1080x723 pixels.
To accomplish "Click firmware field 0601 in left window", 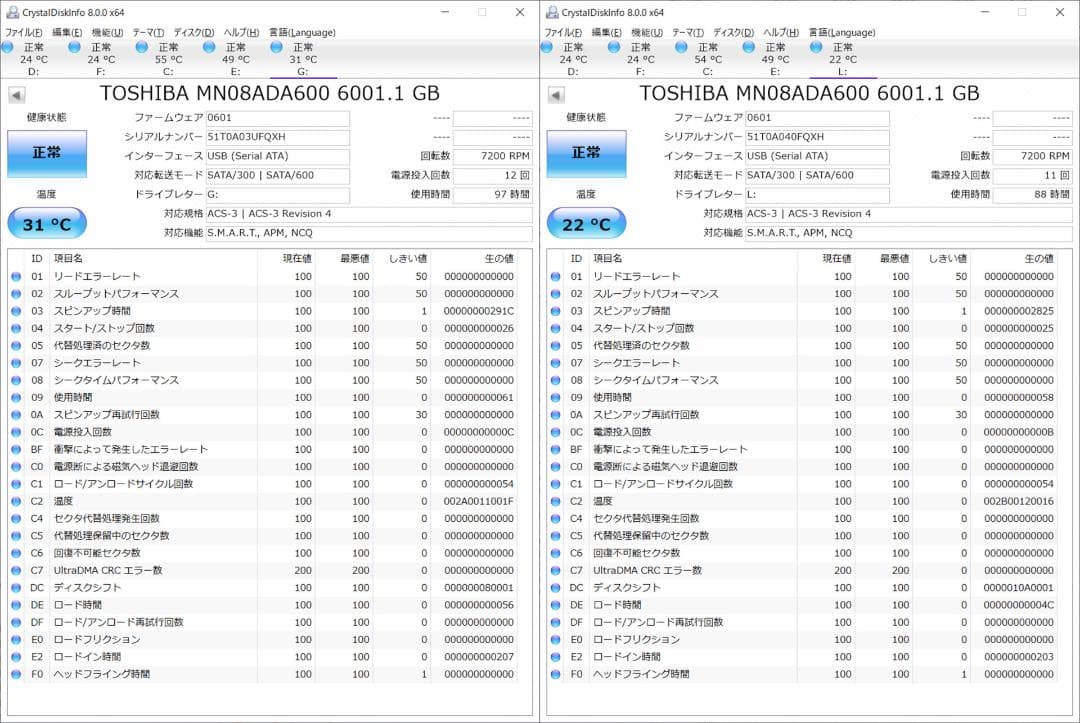I will coord(278,118).
